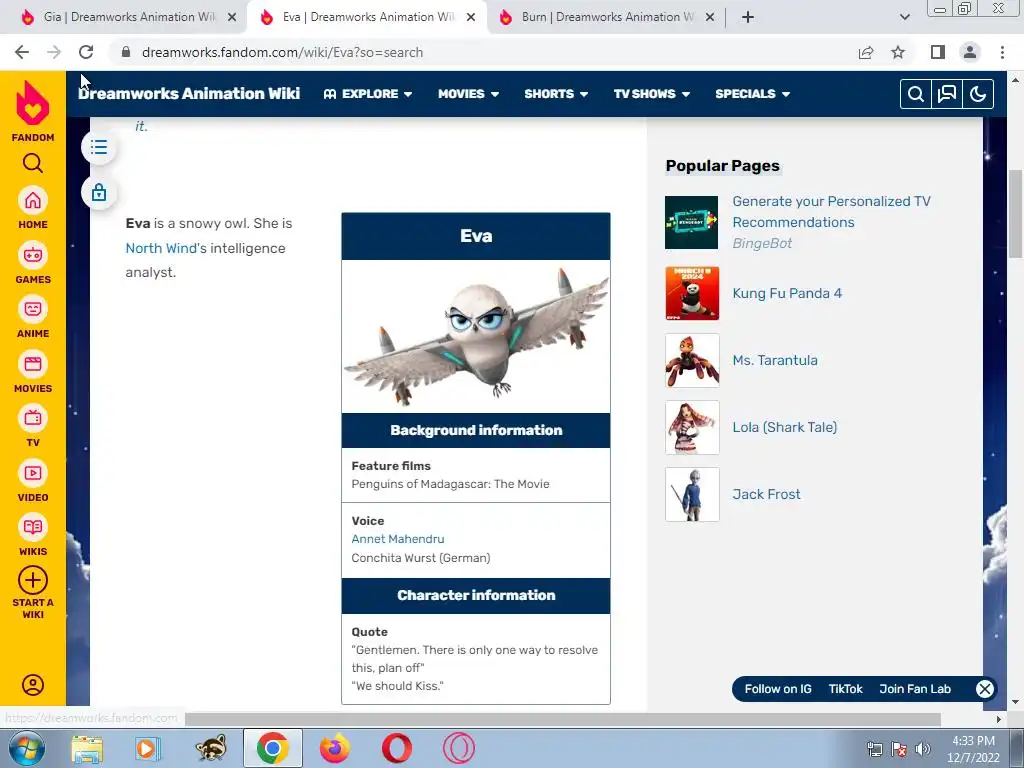Click the volume icon in system tray
The image size is (1024, 768).
pos(922,749)
